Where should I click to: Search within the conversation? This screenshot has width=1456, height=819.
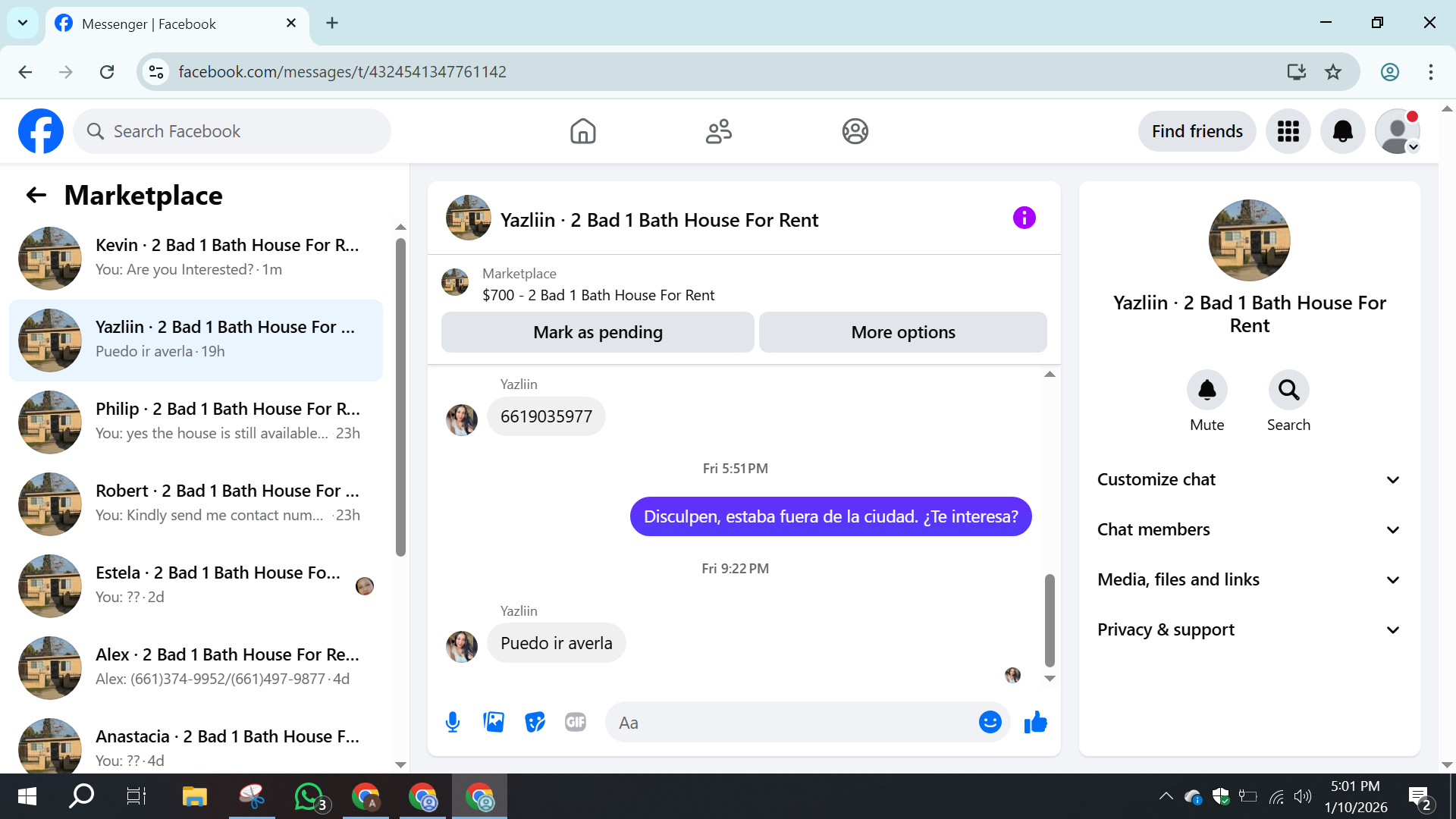[1288, 390]
